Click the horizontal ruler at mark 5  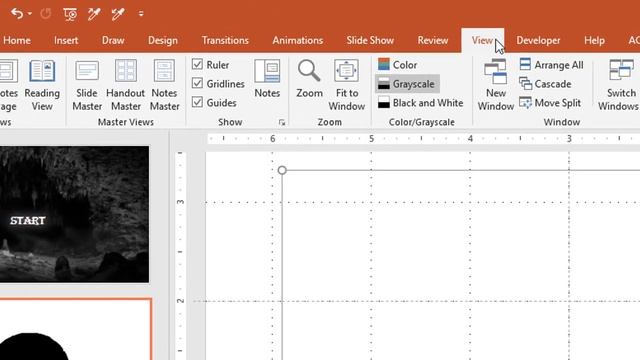[x=371, y=139]
